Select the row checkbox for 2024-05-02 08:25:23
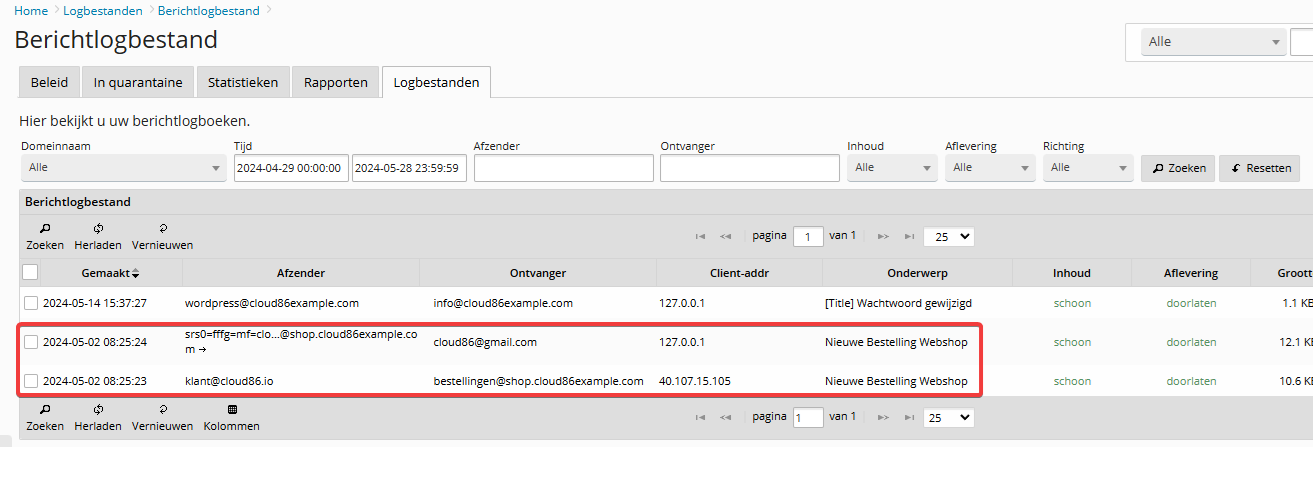 click(x=31, y=381)
